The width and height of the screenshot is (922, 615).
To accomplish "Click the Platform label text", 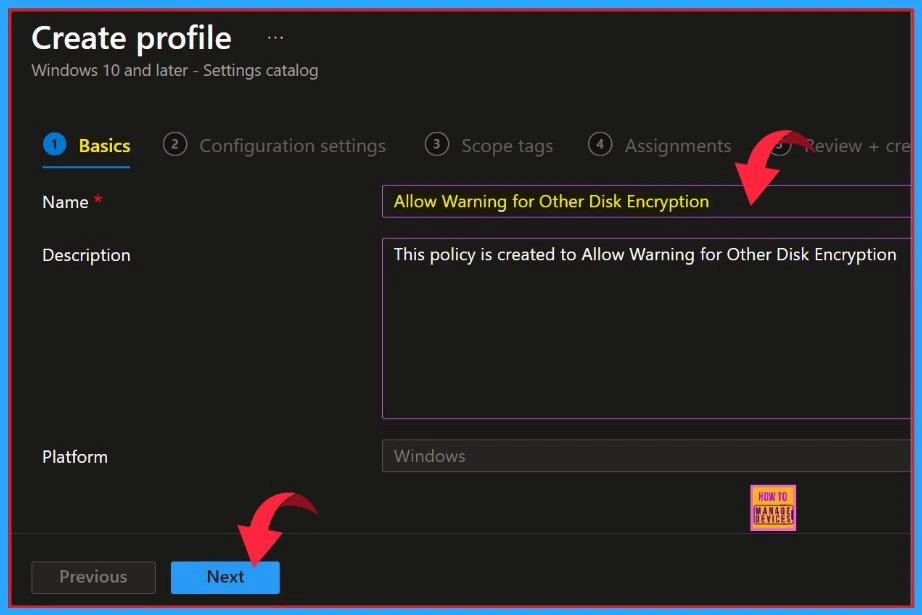I will point(75,457).
